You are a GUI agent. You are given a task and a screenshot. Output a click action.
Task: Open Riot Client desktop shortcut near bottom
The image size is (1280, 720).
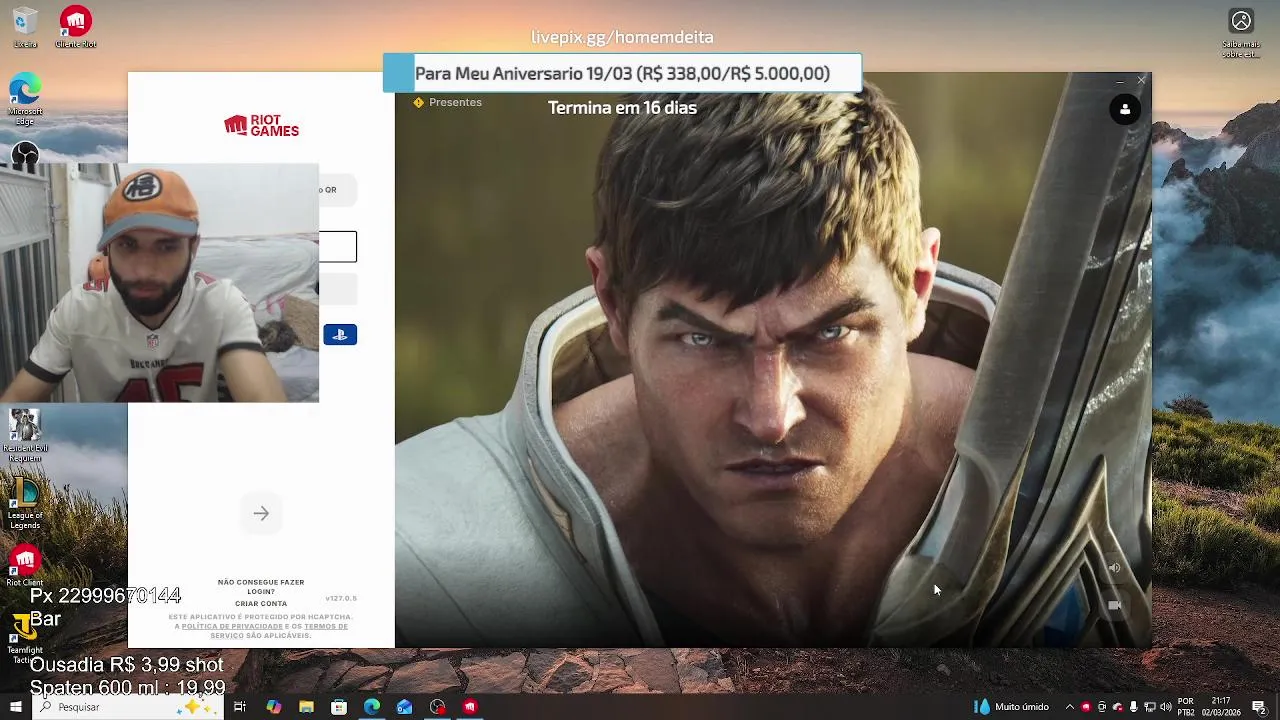coord(25,567)
